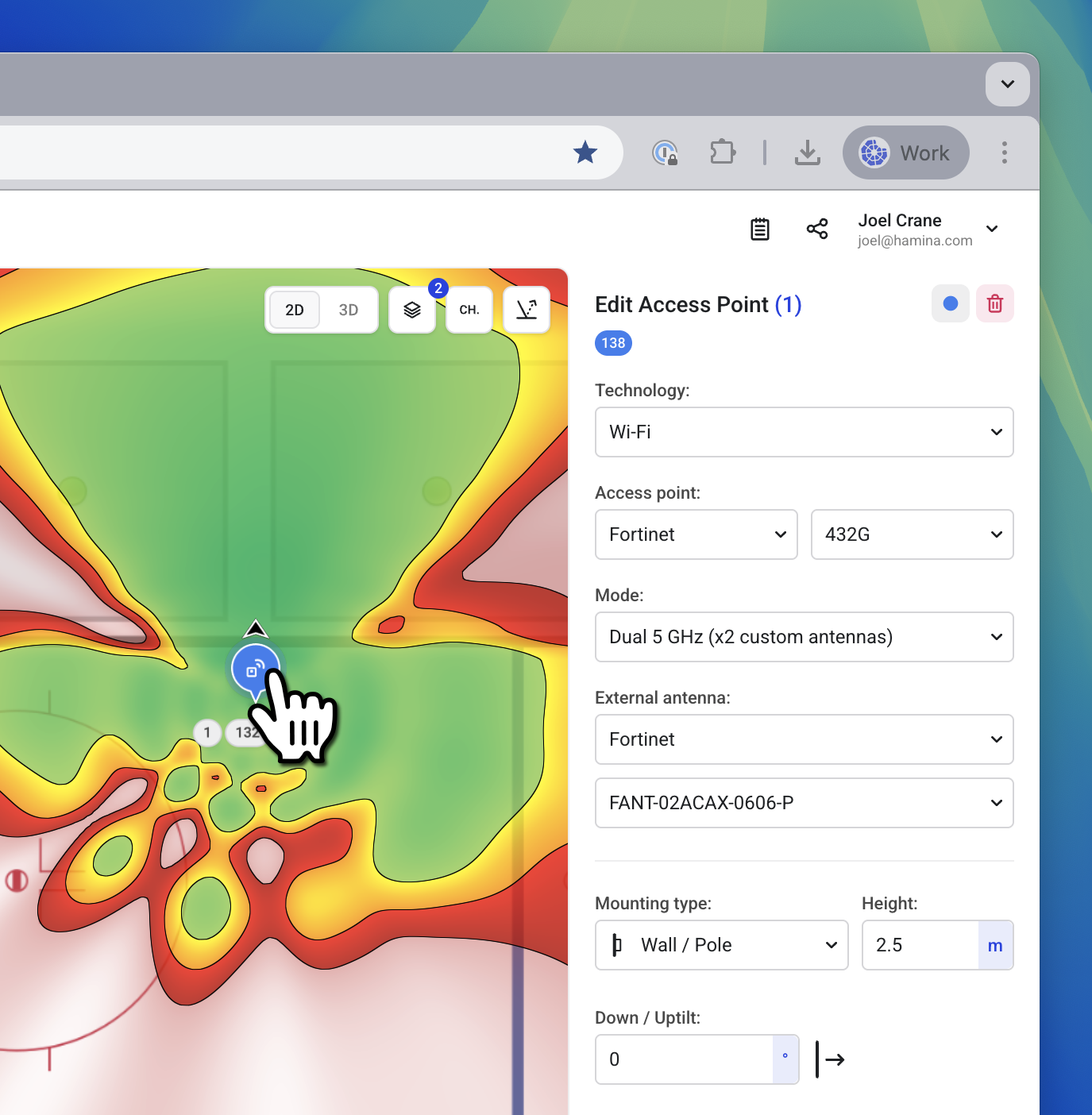The height and width of the screenshot is (1115, 1092).
Task: Open the browser downloads icon
Action: [x=808, y=152]
